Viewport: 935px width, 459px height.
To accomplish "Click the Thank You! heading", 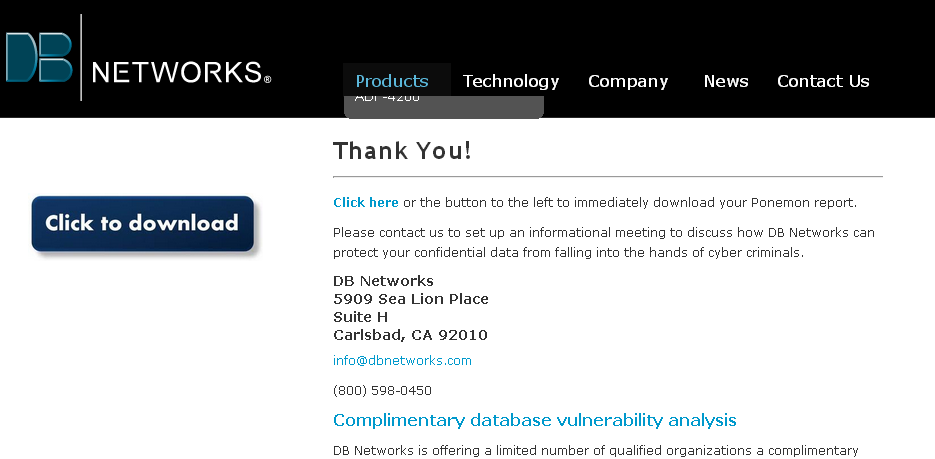I will pos(402,151).
